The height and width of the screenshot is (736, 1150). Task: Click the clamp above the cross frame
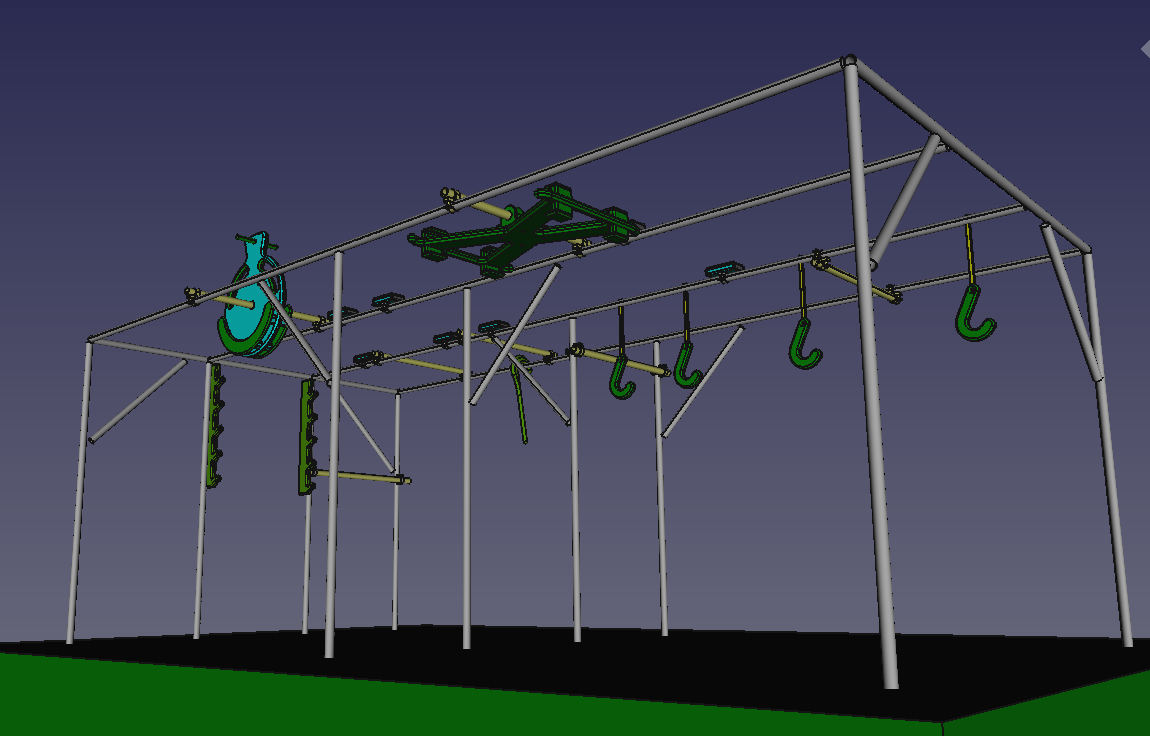coord(452,196)
